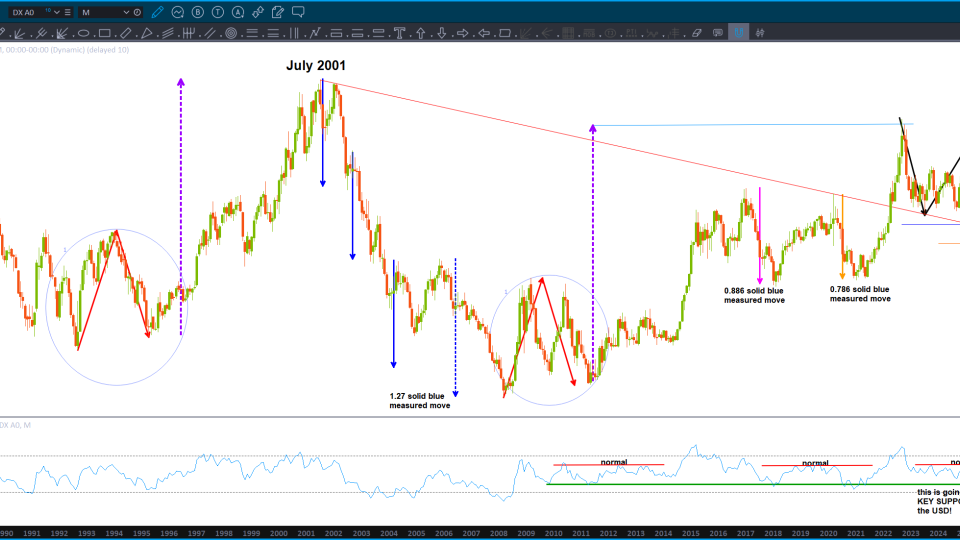Image resolution: width=960 pixels, height=540 pixels.
Task: Click the clock icon beside timeframe
Action: (x=137, y=12)
